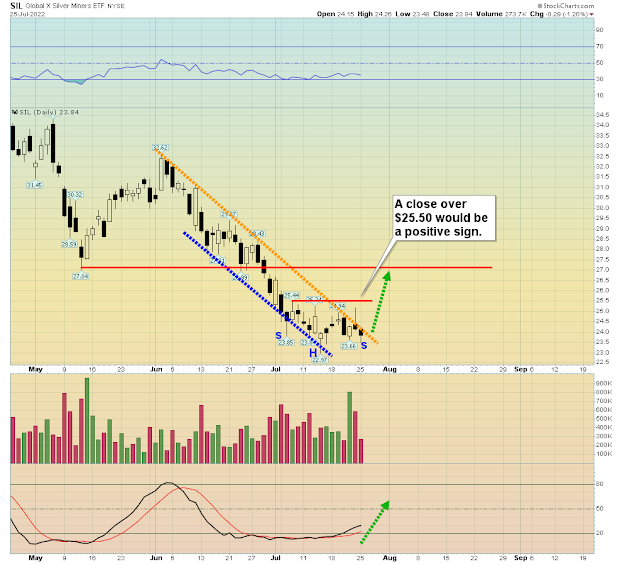Click the Open 24.15 value
Viewport: 622px width, 564px height.
tap(334, 14)
